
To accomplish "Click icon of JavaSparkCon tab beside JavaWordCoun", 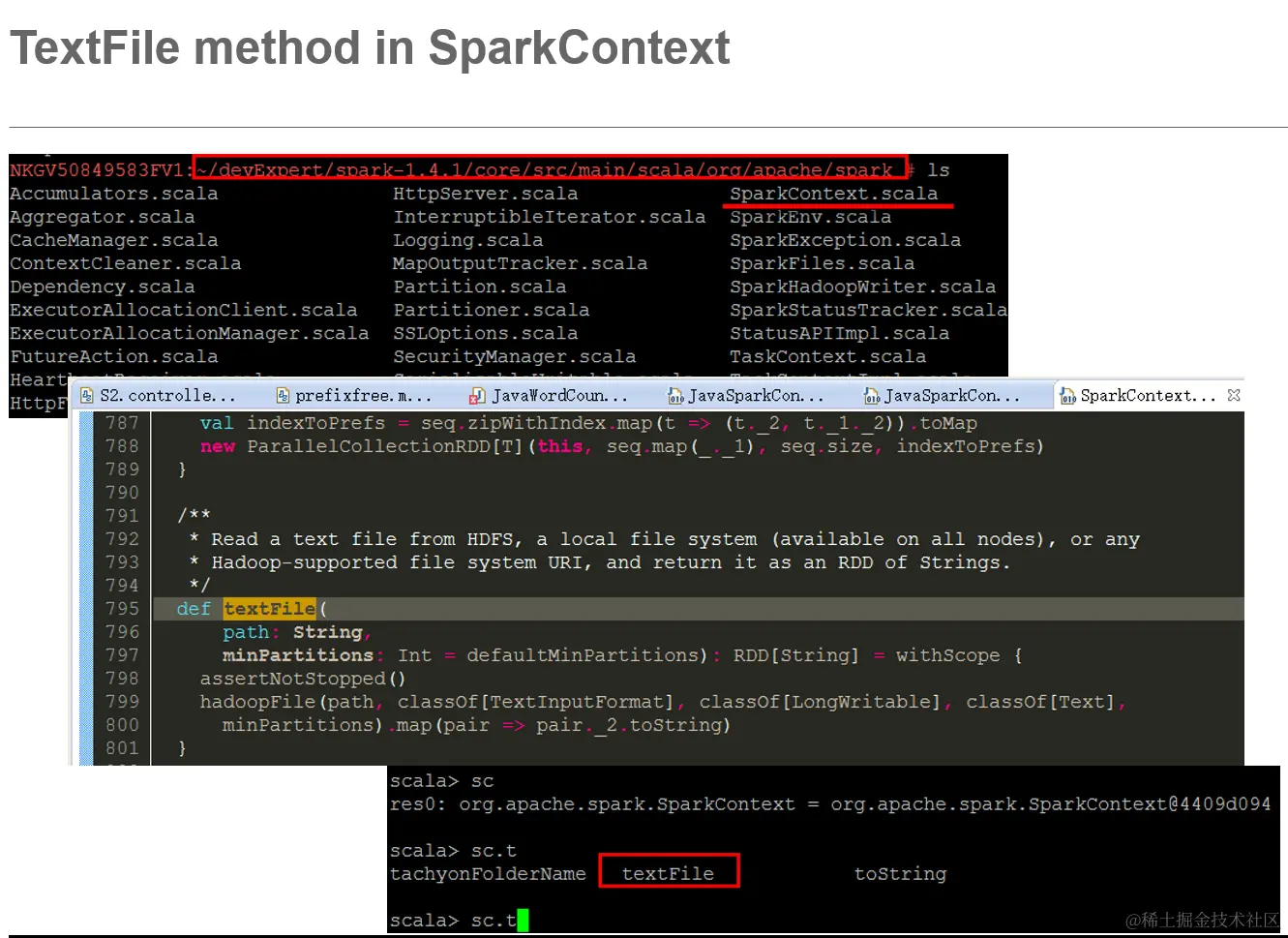I will [675, 395].
